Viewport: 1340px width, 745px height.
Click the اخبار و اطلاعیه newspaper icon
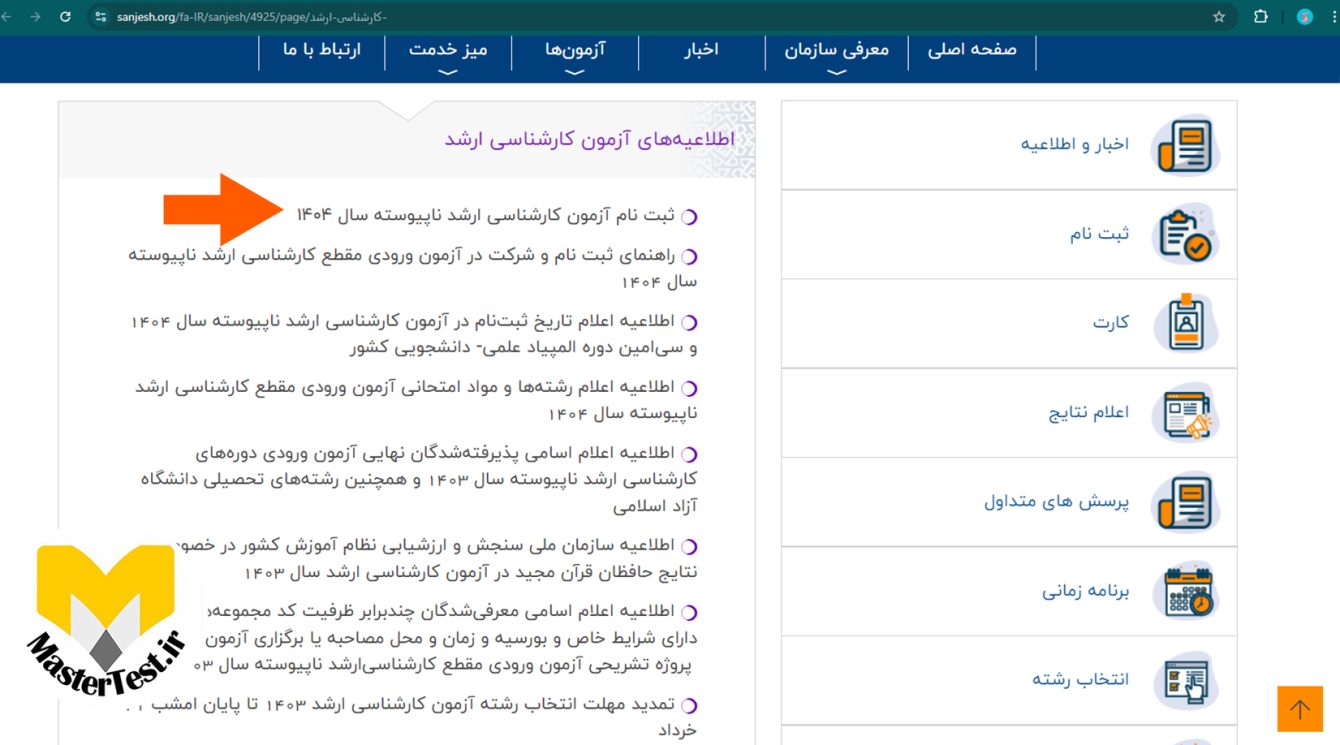[1185, 145]
